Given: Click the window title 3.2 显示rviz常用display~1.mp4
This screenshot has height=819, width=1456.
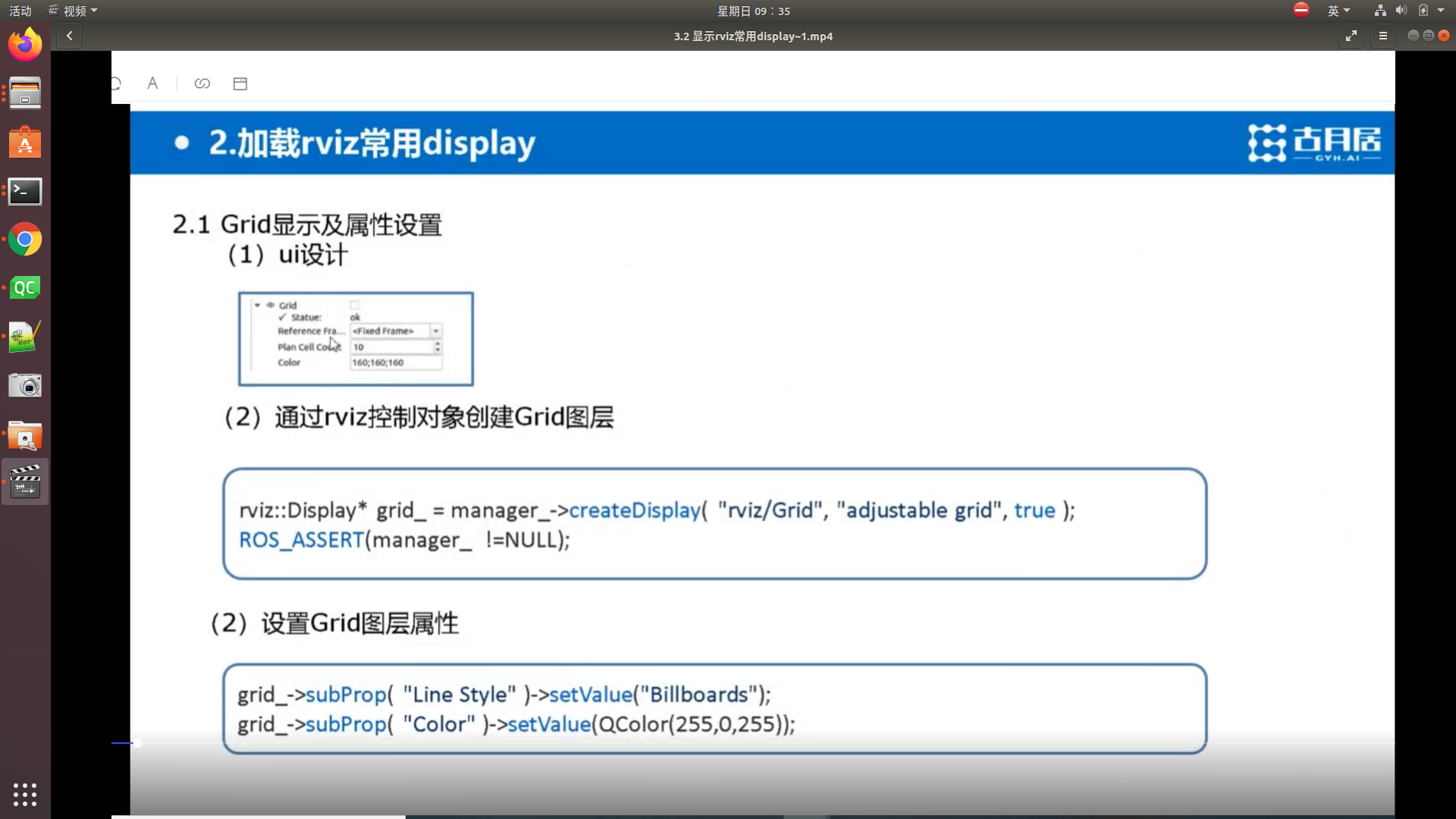Looking at the screenshot, I should coord(753,36).
